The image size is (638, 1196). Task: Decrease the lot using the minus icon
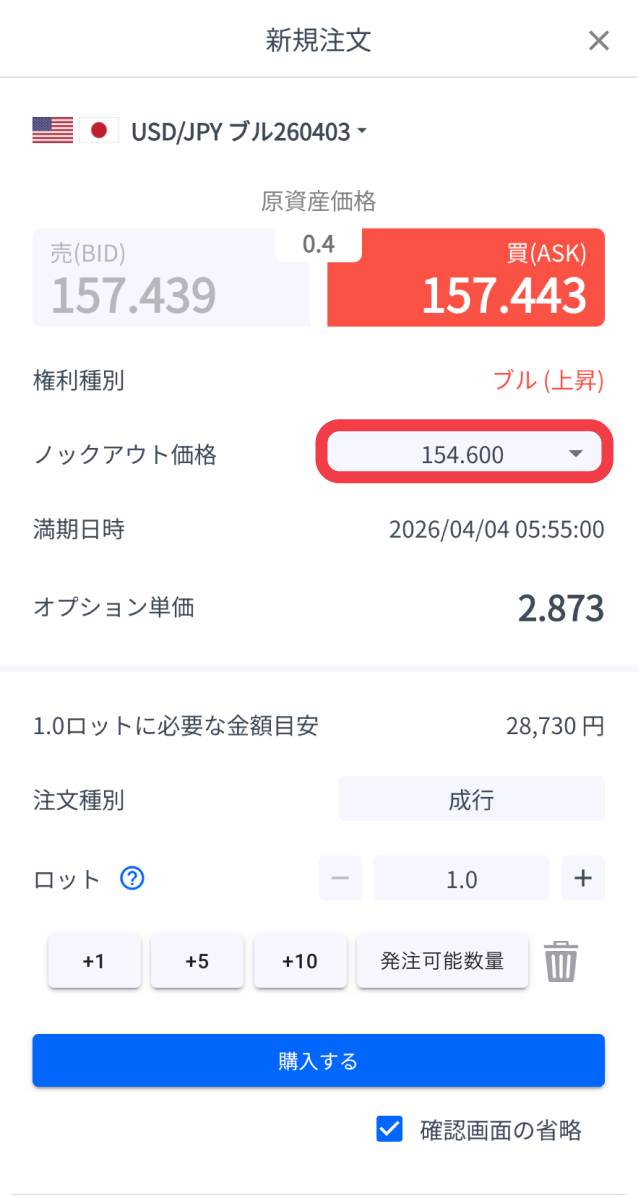[x=340, y=878]
